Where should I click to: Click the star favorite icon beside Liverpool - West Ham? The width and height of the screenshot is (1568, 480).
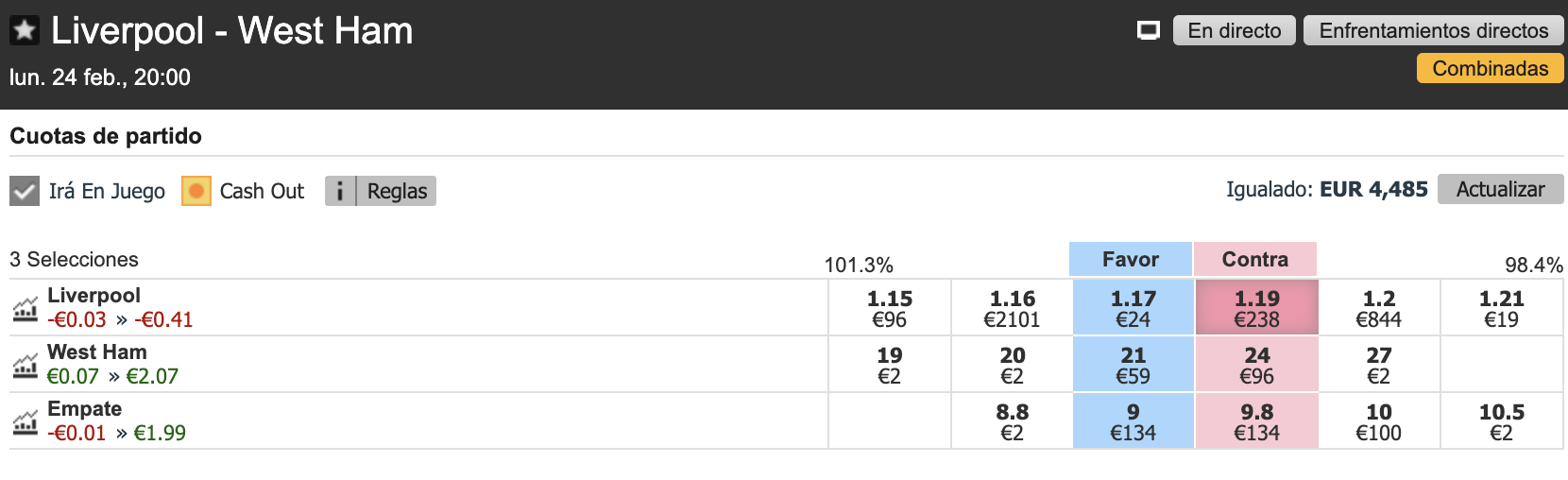[x=24, y=30]
